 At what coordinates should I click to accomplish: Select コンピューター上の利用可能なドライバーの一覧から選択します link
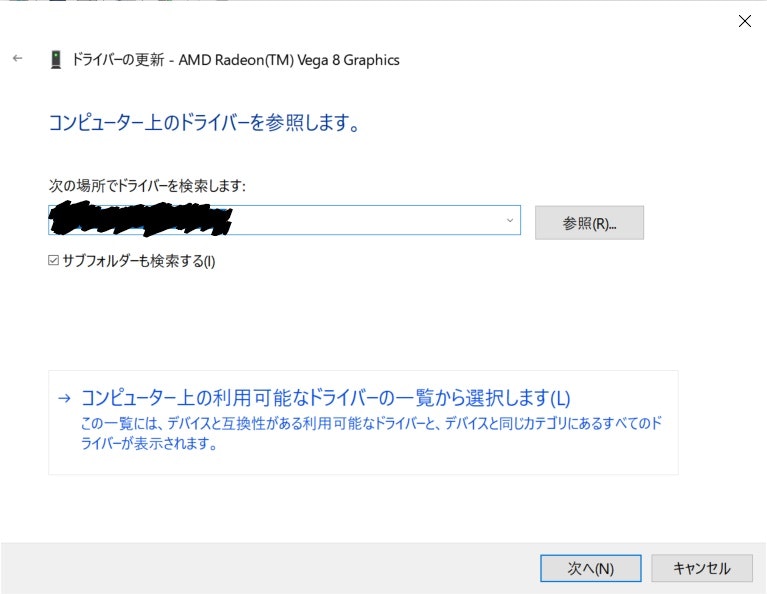click(325, 397)
